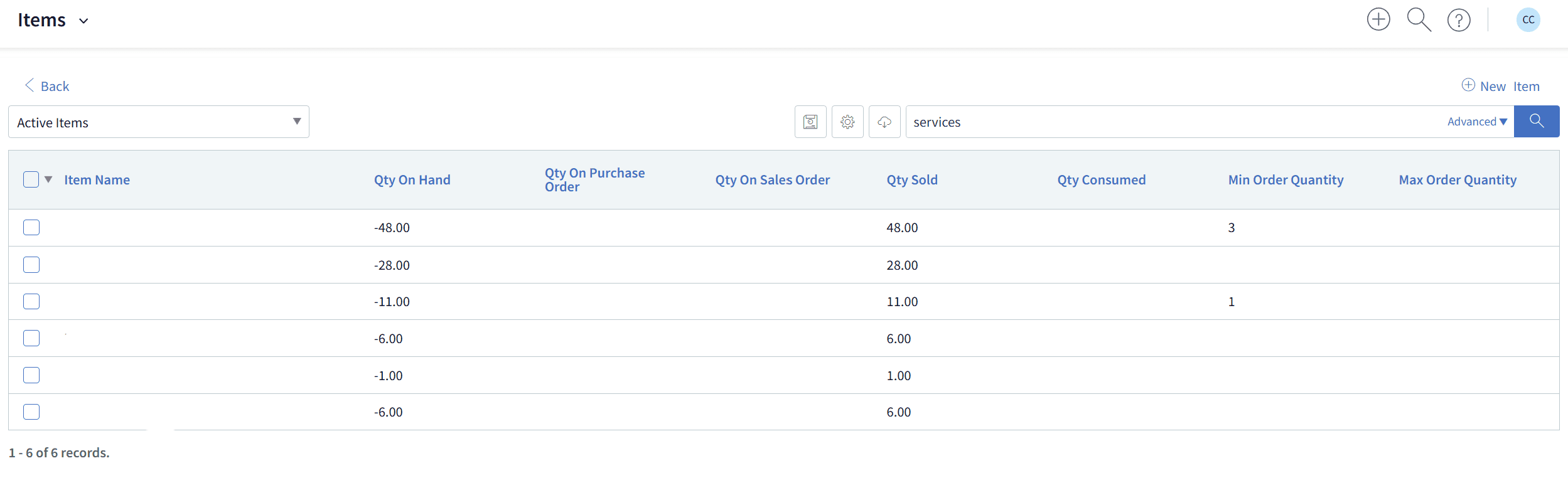
Task: Check the row with -28.00 on hand
Action: [x=31, y=265]
